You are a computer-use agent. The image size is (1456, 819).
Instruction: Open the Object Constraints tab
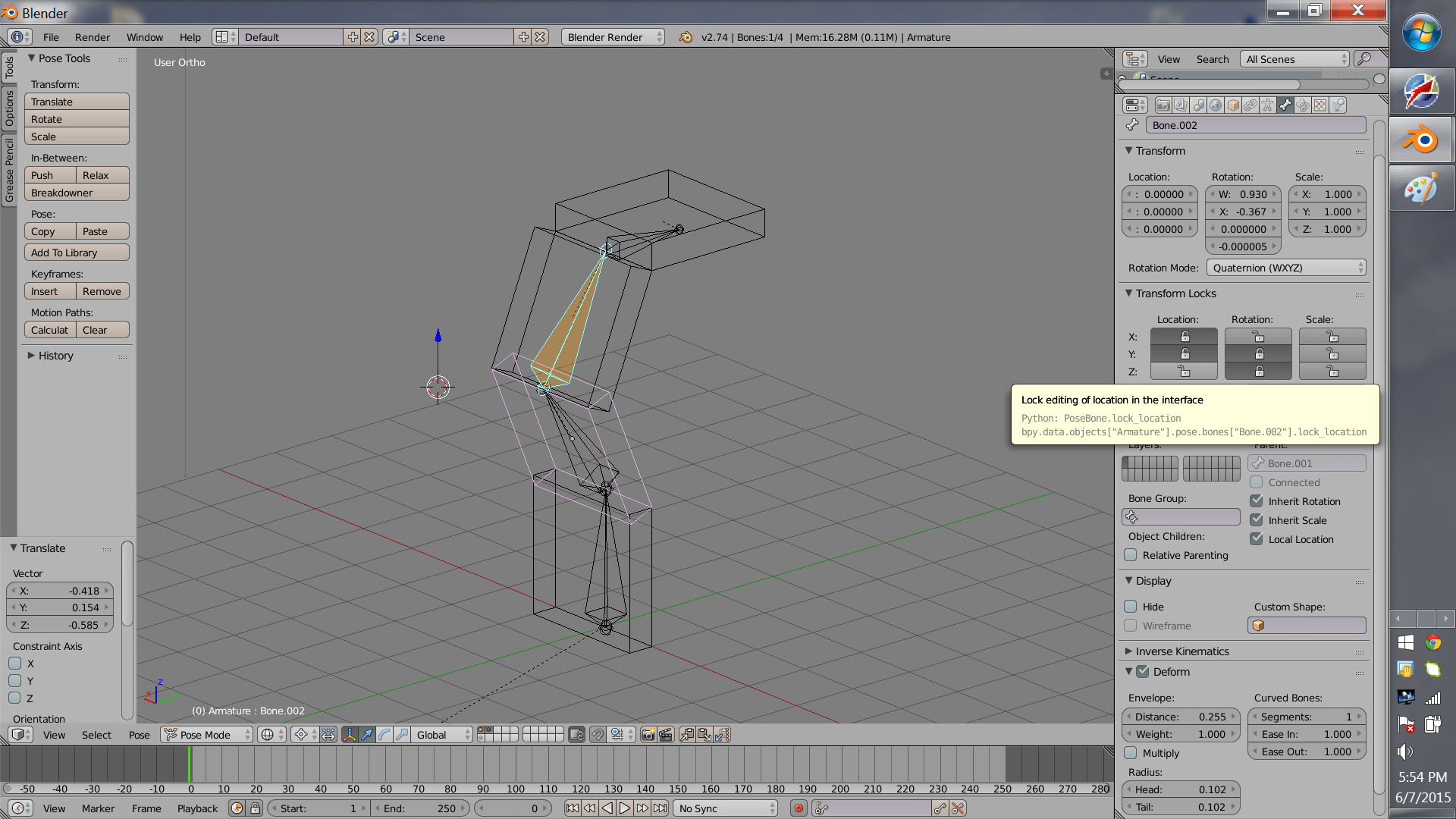click(x=1250, y=105)
